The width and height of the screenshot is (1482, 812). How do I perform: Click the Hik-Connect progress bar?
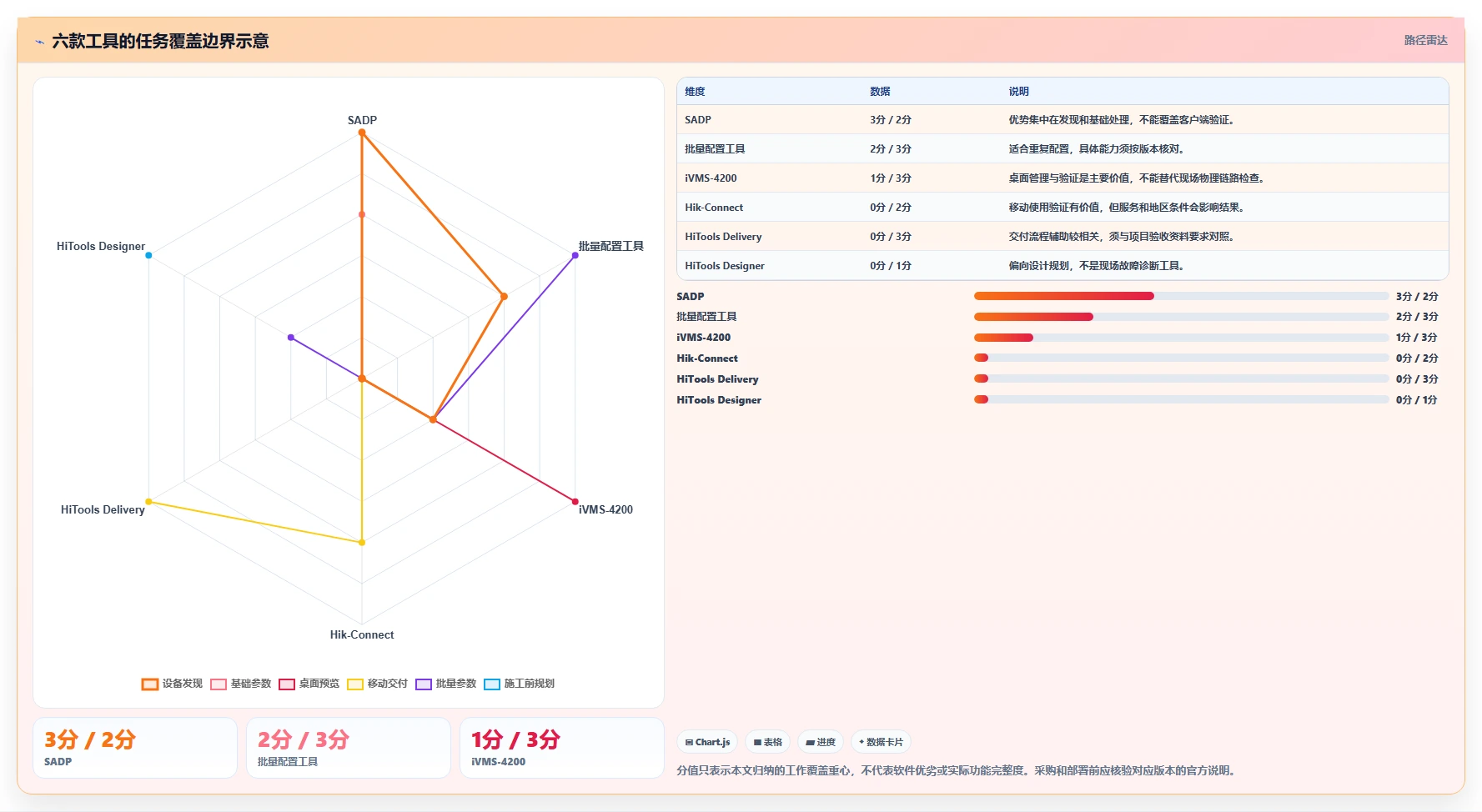point(1181,358)
